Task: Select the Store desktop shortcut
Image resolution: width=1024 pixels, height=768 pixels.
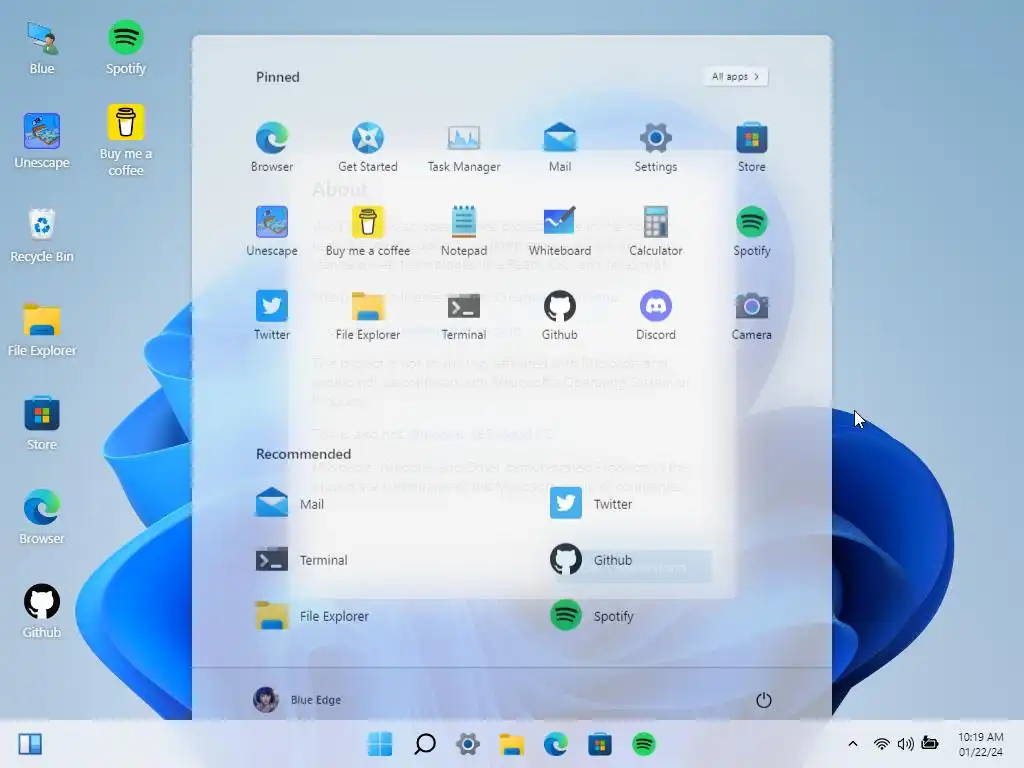Action: pyautogui.click(x=42, y=423)
